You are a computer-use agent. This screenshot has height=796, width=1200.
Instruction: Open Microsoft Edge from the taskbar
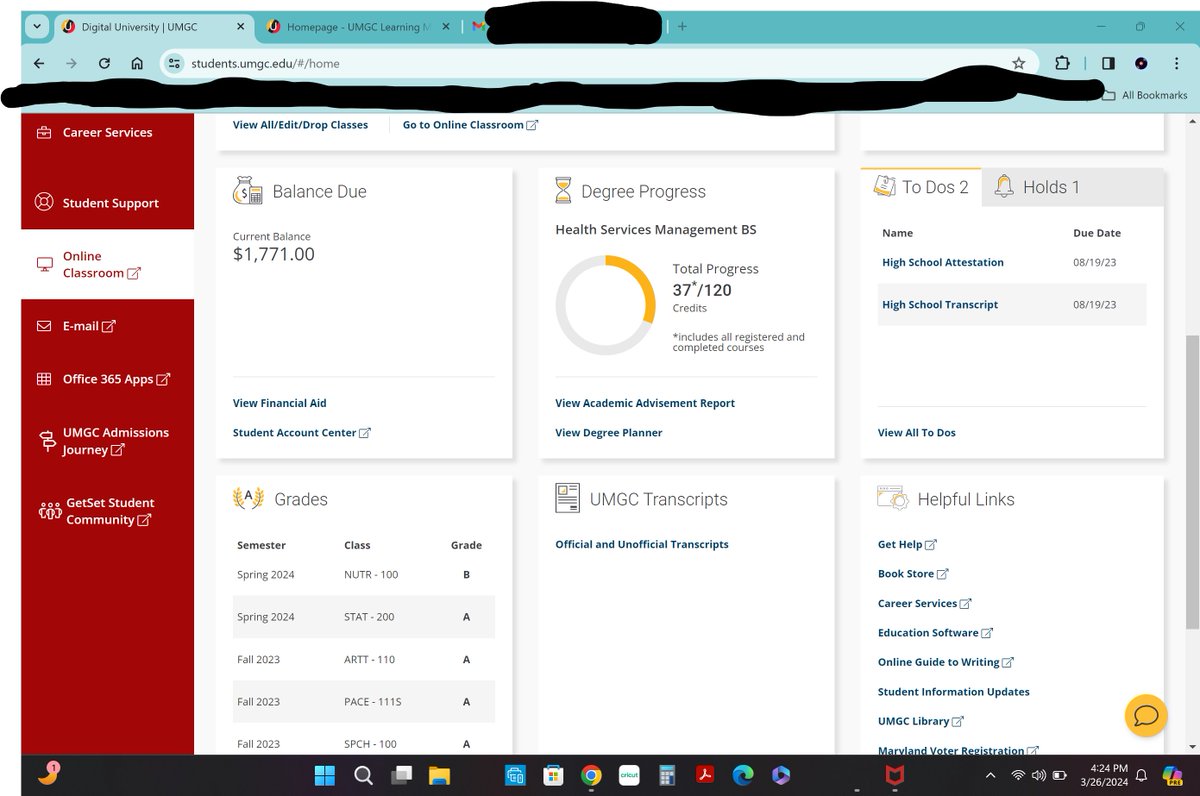click(742, 775)
